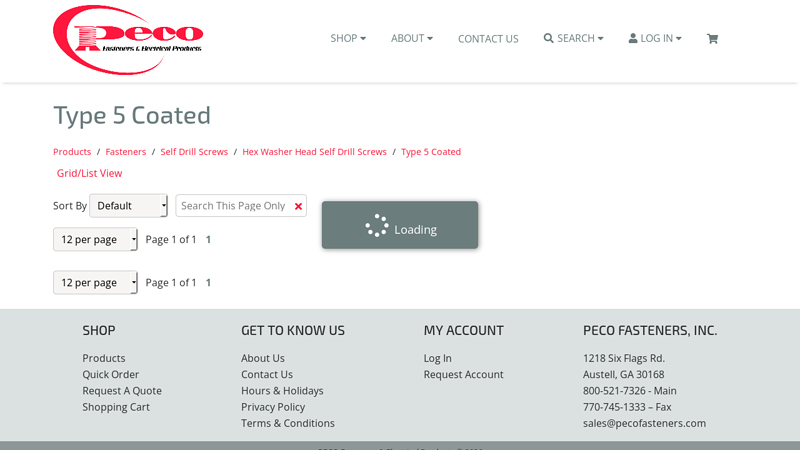Click the user Log In icon

point(633,38)
